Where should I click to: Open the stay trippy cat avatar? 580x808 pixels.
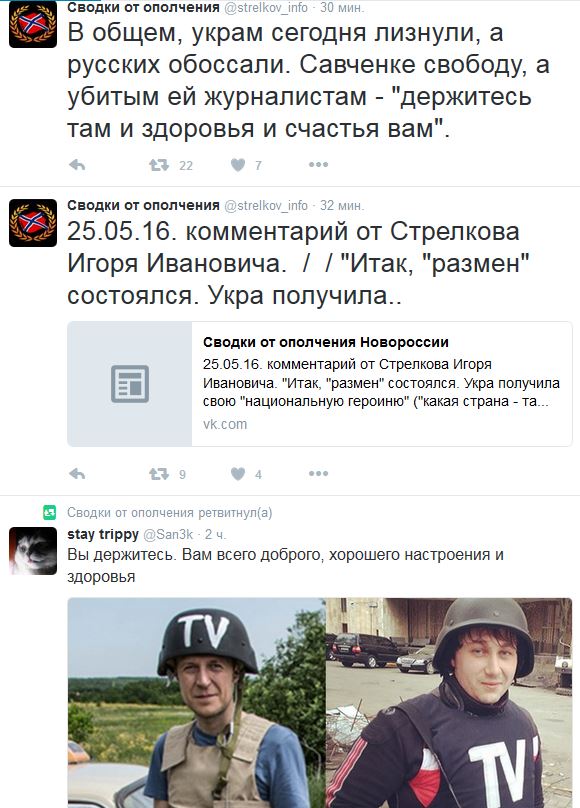[33, 551]
